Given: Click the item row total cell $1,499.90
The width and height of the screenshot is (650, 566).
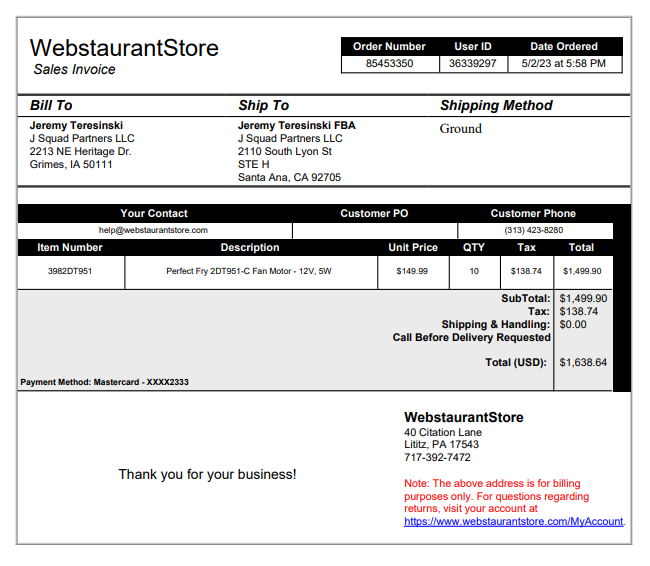Looking at the screenshot, I should click(x=583, y=271).
